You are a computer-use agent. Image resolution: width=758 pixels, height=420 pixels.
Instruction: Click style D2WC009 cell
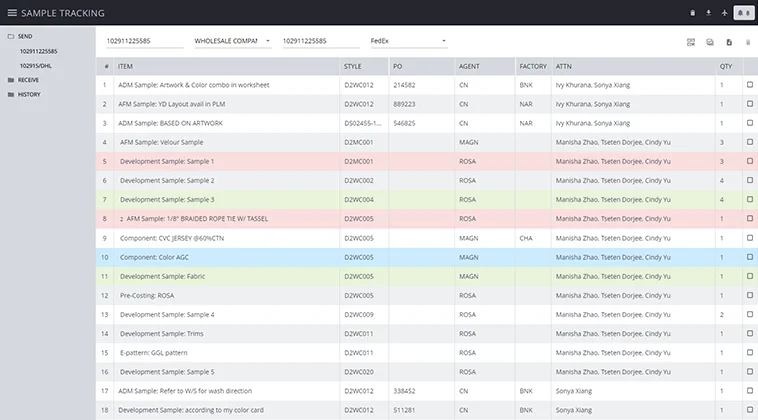(x=359, y=314)
